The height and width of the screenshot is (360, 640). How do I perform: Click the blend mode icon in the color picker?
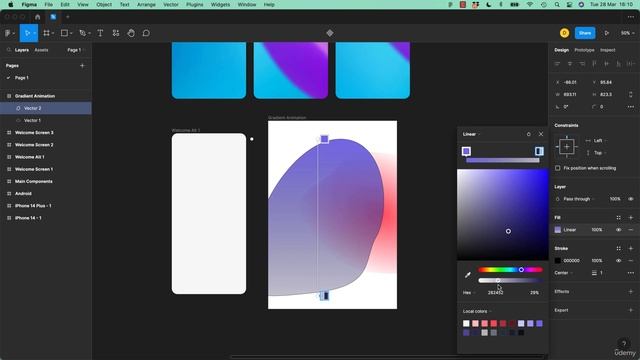coord(529,134)
